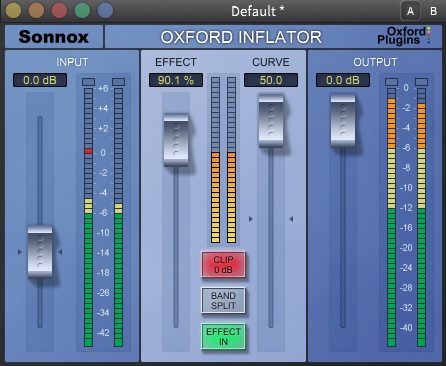Image resolution: width=446 pixels, height=366 pixels.
Task: Click the INPUT fader handle
Action: click(40, 252)
